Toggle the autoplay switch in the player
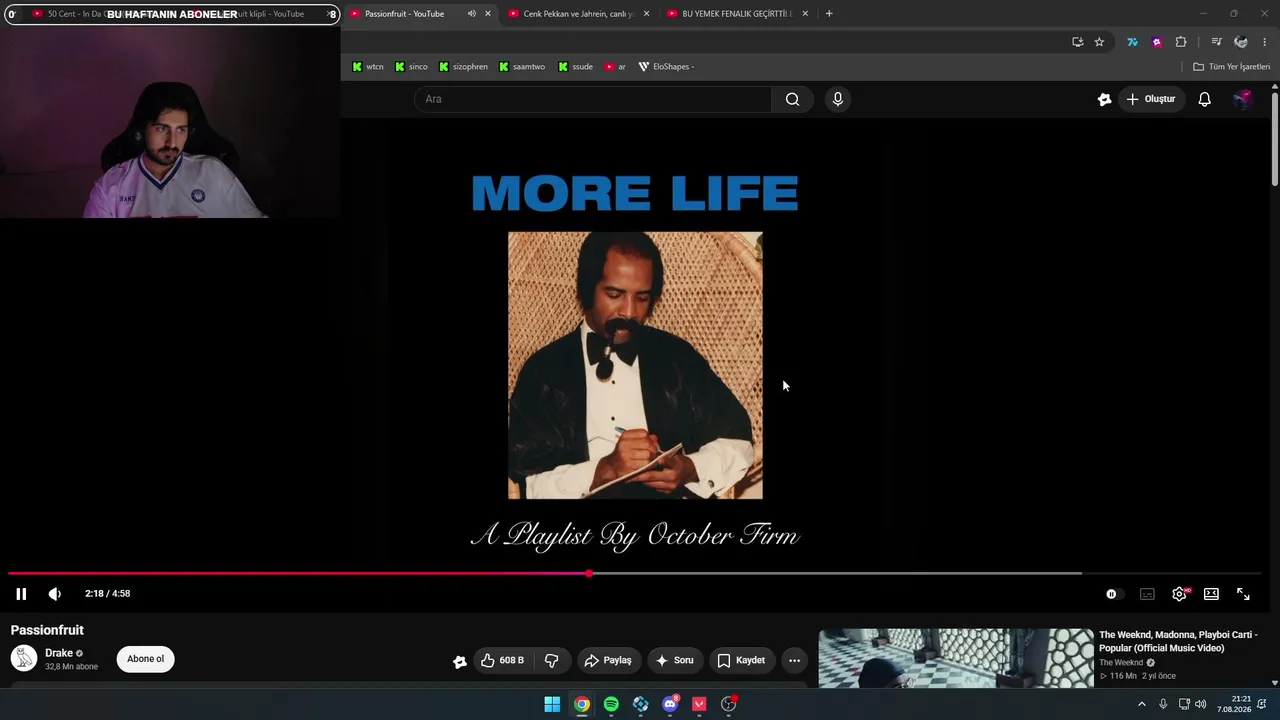Viewport: 1280px width, 720px height. 1113,594
